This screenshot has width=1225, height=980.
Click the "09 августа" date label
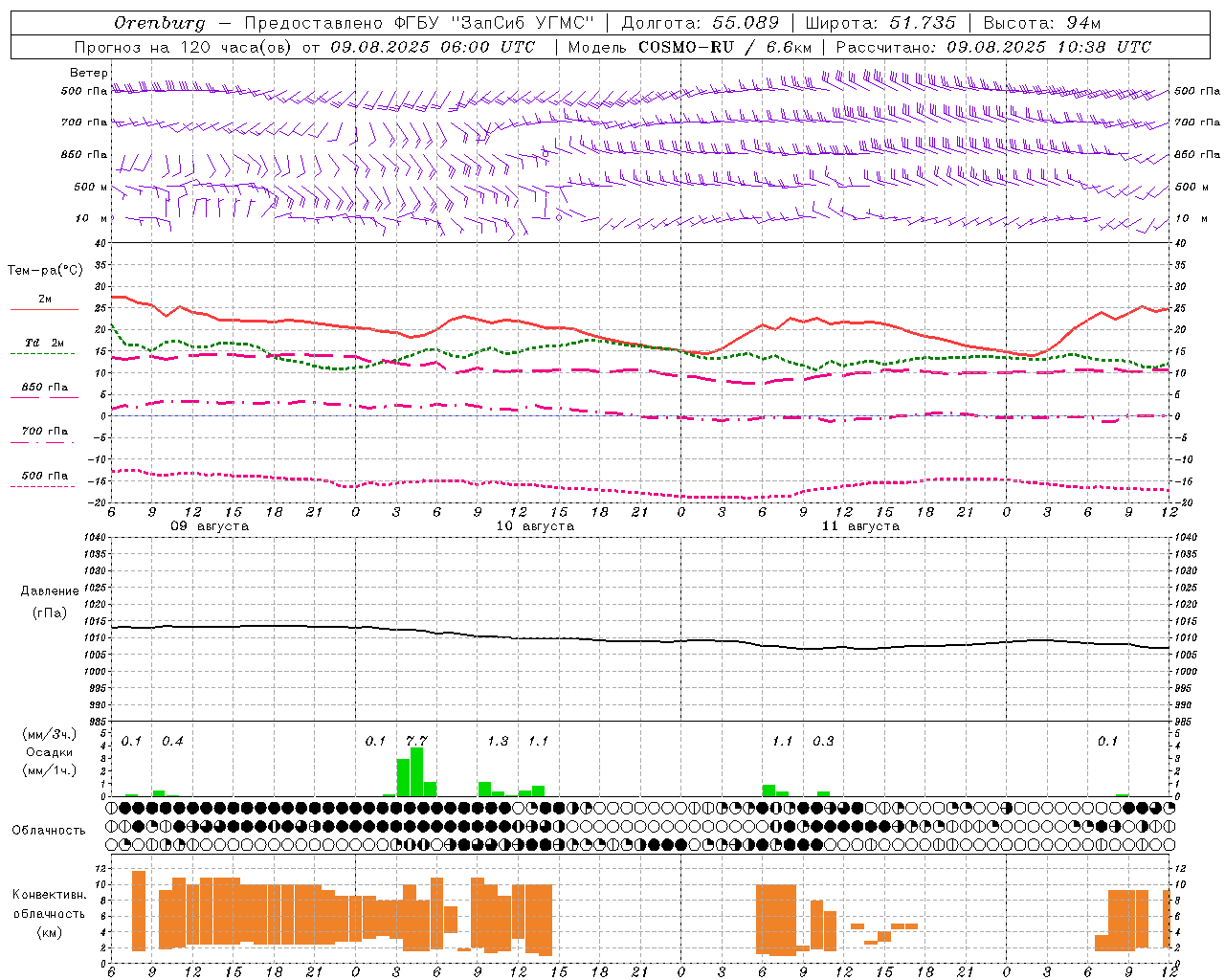210,526
